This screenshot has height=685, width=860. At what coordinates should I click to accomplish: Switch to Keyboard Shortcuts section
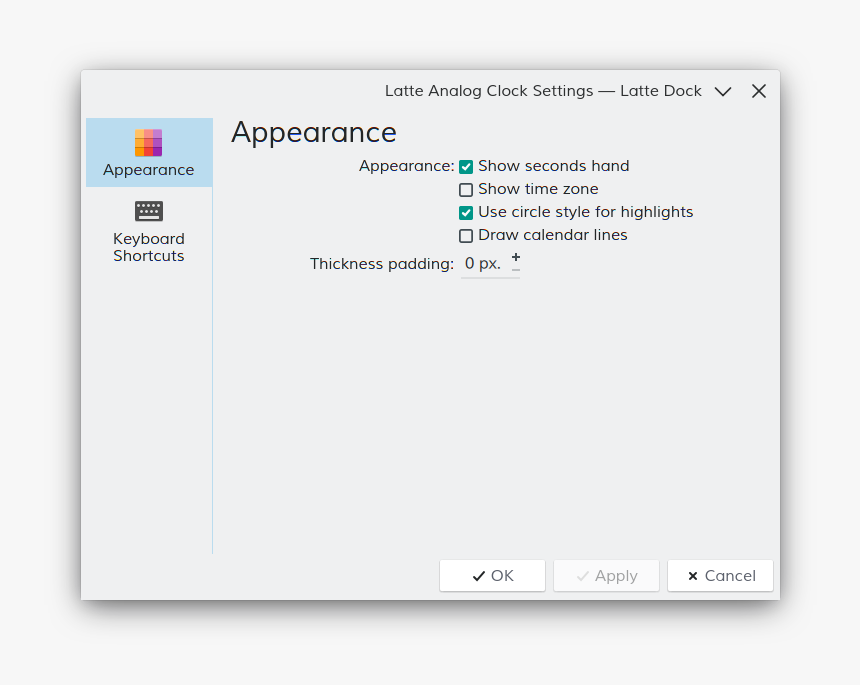click(x=149, y=231)
